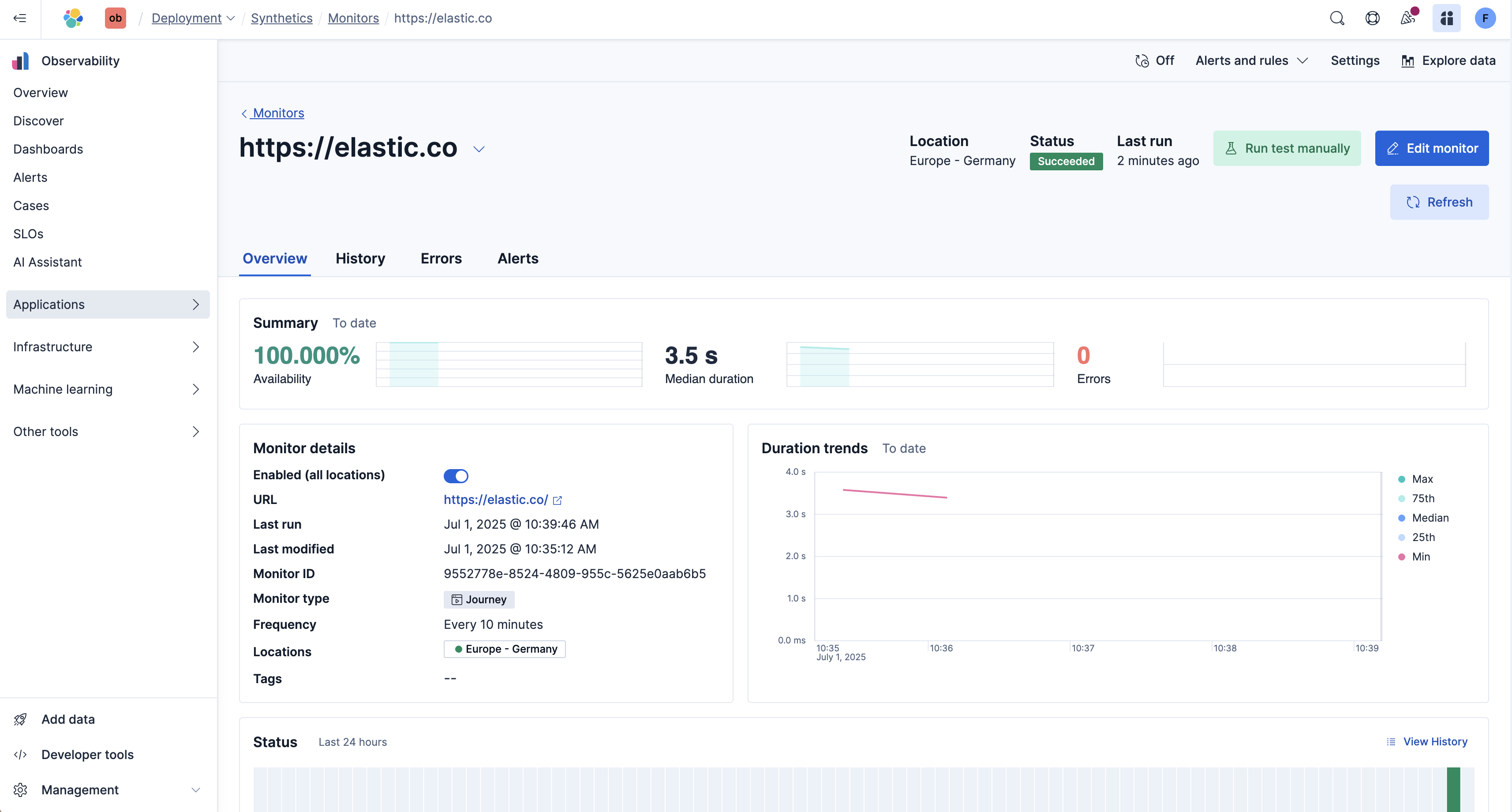
Task: Toggle the Median series in legend
Action: [x=1430, y=518]
